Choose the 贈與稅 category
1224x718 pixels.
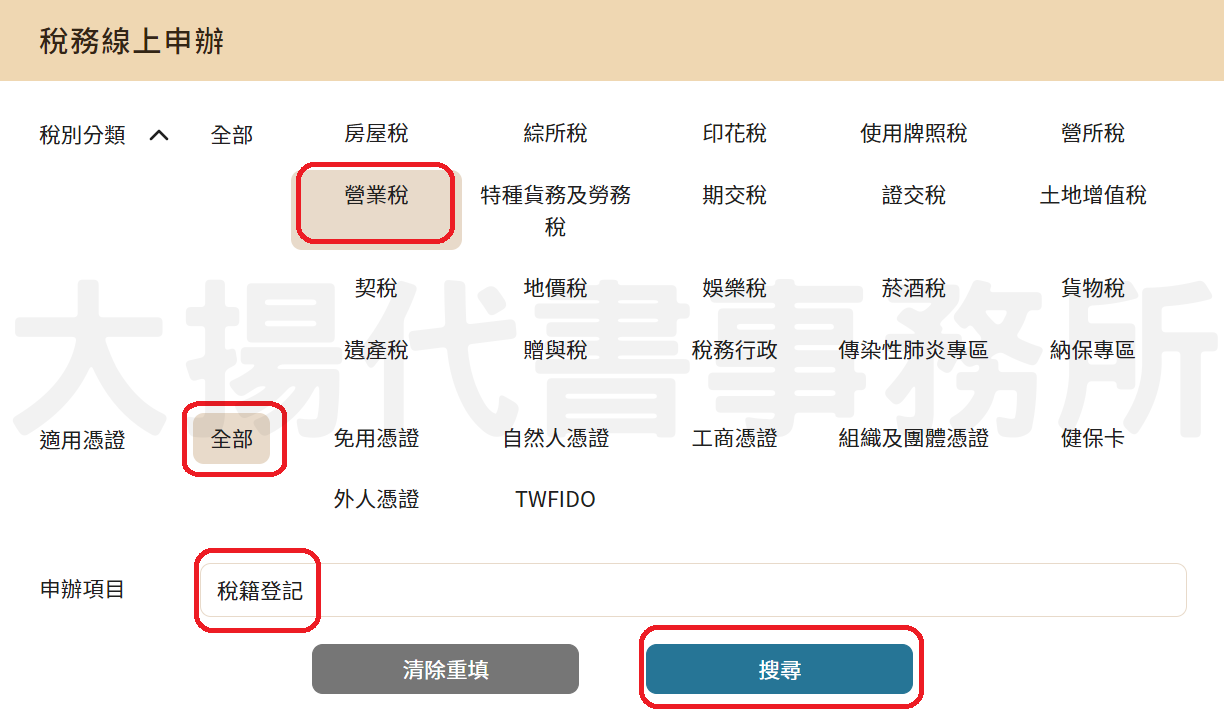point(555,351)
